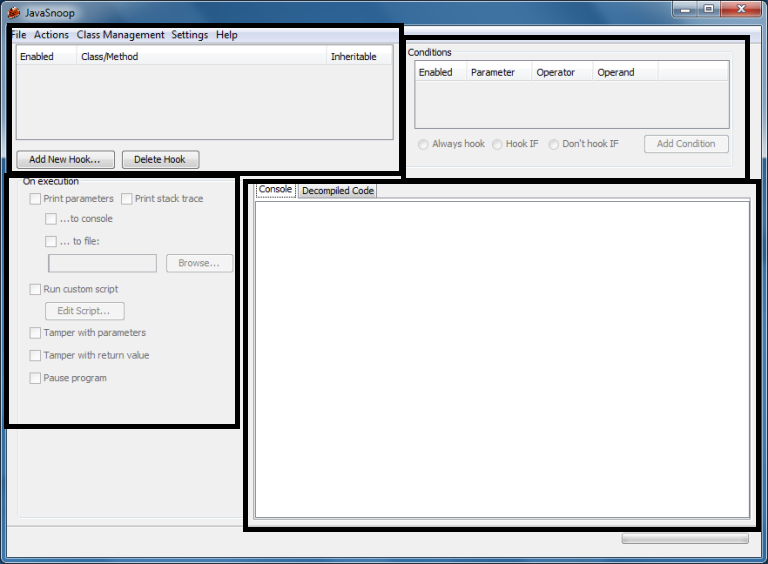Click the Add New Hook button
Image resolution: width=768 pixels, height=564 pixels.
[x=65, y=159]
